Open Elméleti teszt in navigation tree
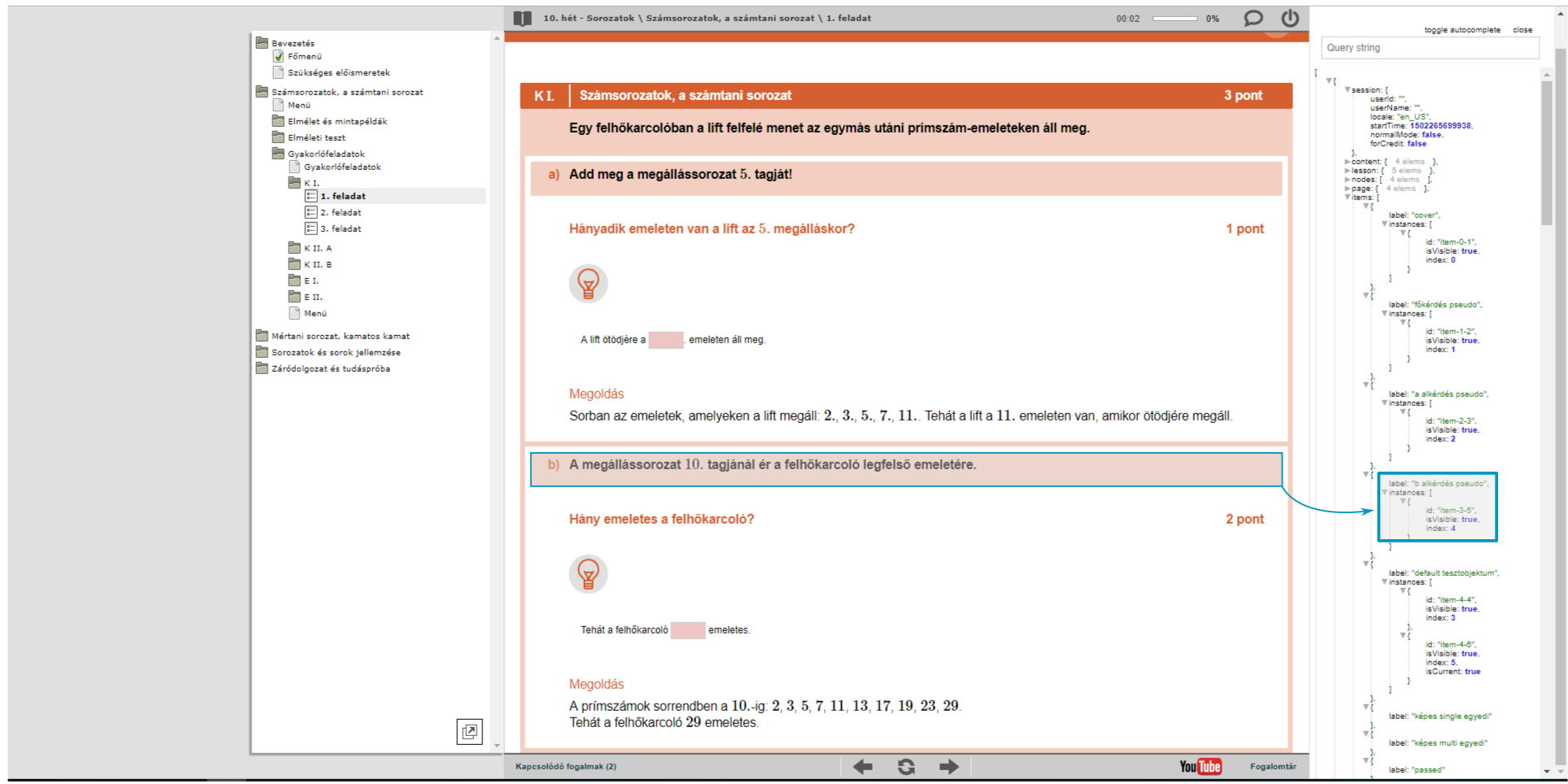The image size is (1568, 784). click(x=316, y=137)
